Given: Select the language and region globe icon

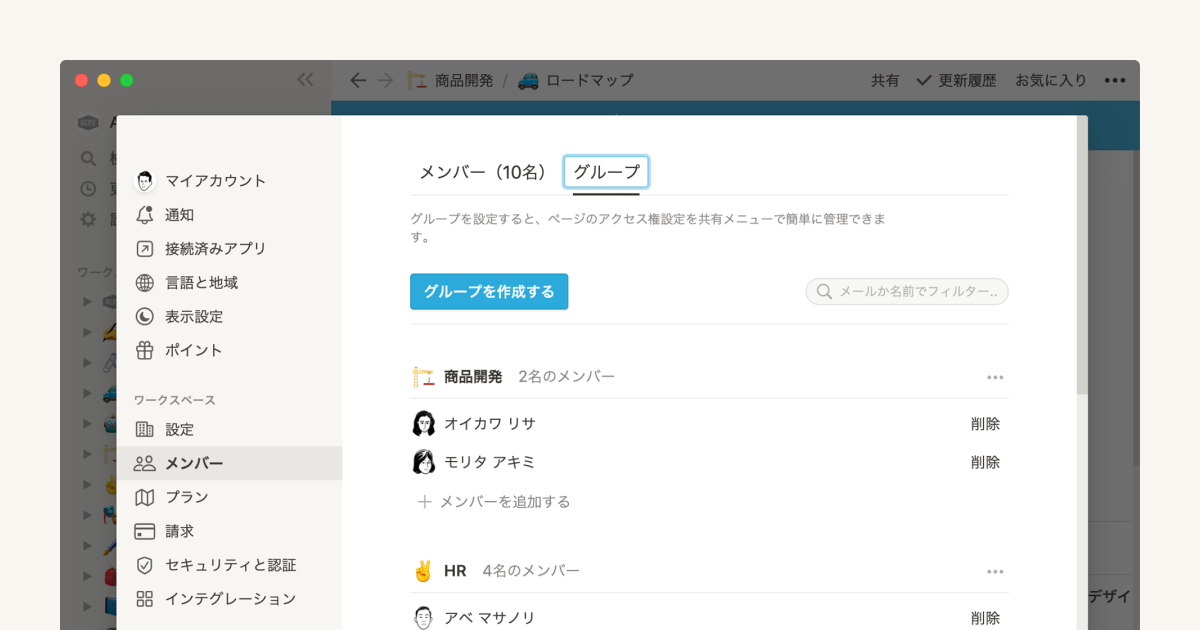Looking at the screenshot, I should tap(145, 283).
